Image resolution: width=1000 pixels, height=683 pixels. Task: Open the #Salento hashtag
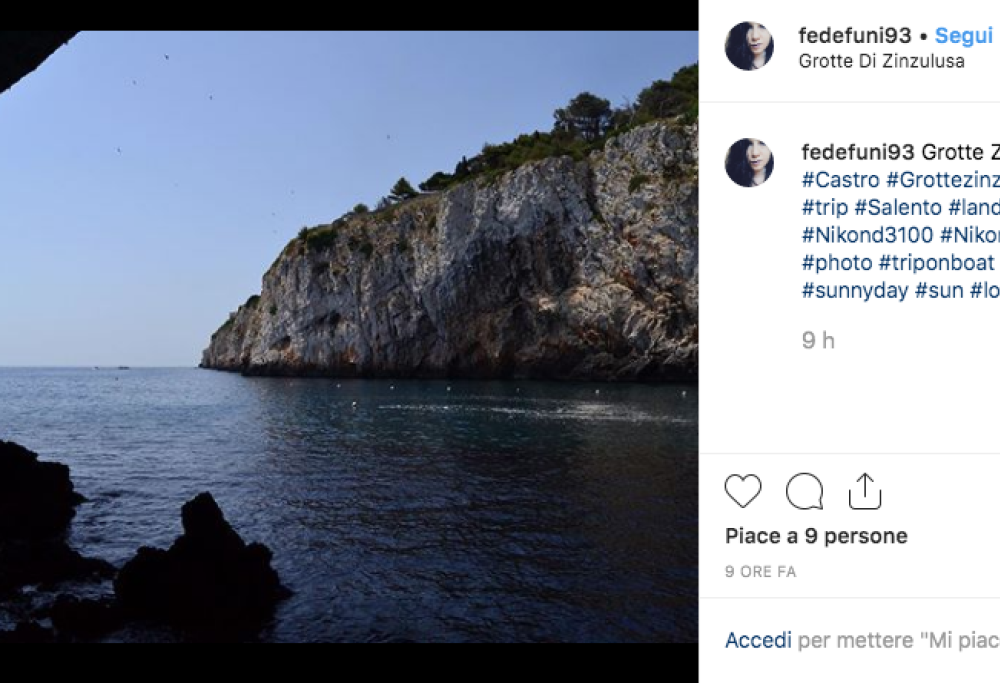point(895,208)
